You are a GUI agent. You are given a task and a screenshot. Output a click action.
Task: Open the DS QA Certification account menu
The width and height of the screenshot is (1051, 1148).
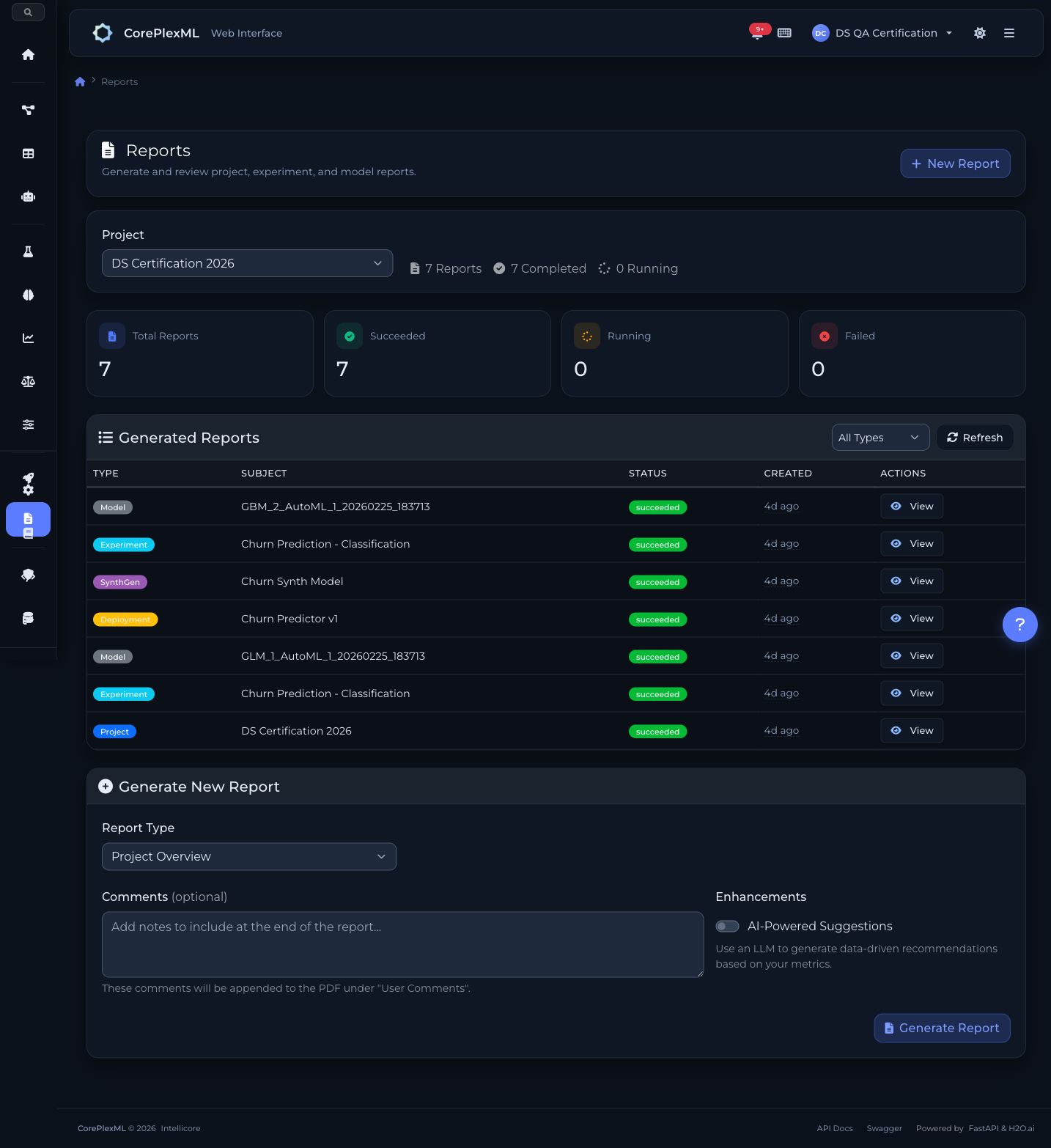coord(882,33)
